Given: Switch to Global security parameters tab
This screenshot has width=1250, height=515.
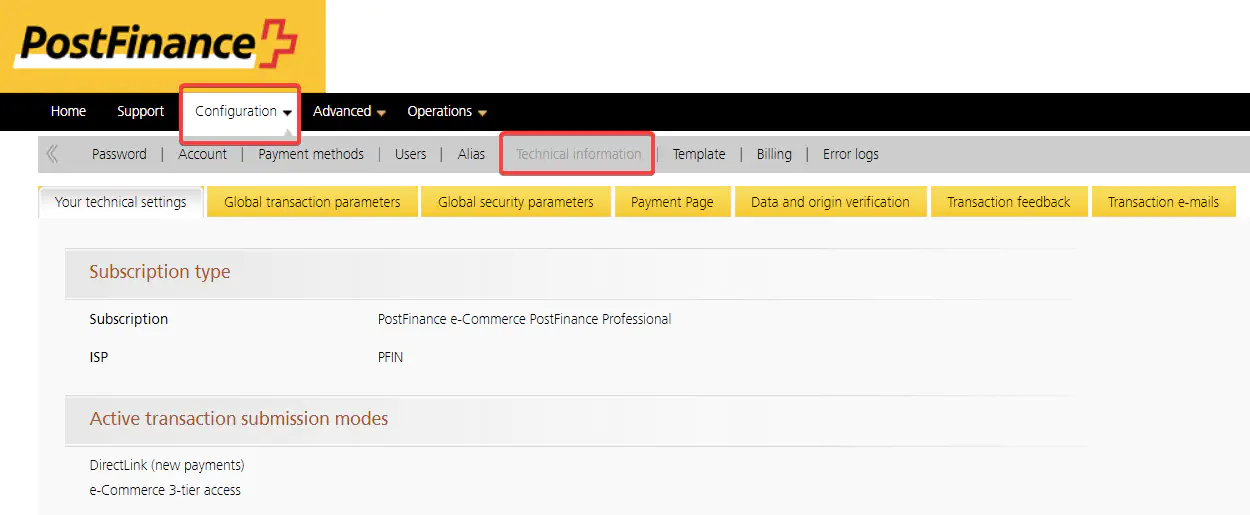Looking at the screenshot, I should 515,202.
